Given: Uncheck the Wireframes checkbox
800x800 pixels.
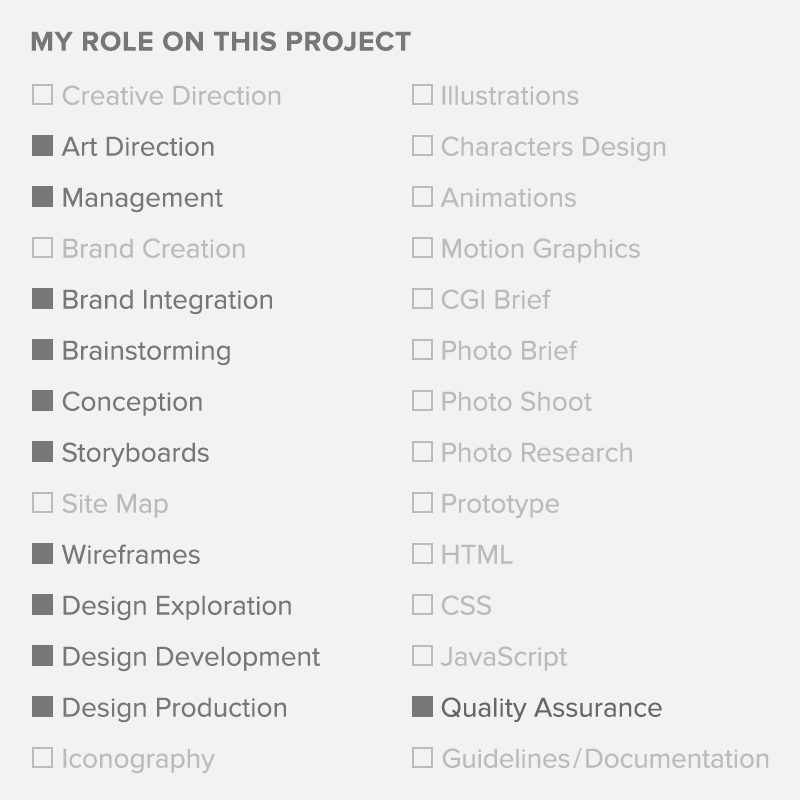Looking at the screenshot, I should pos(42,554).
